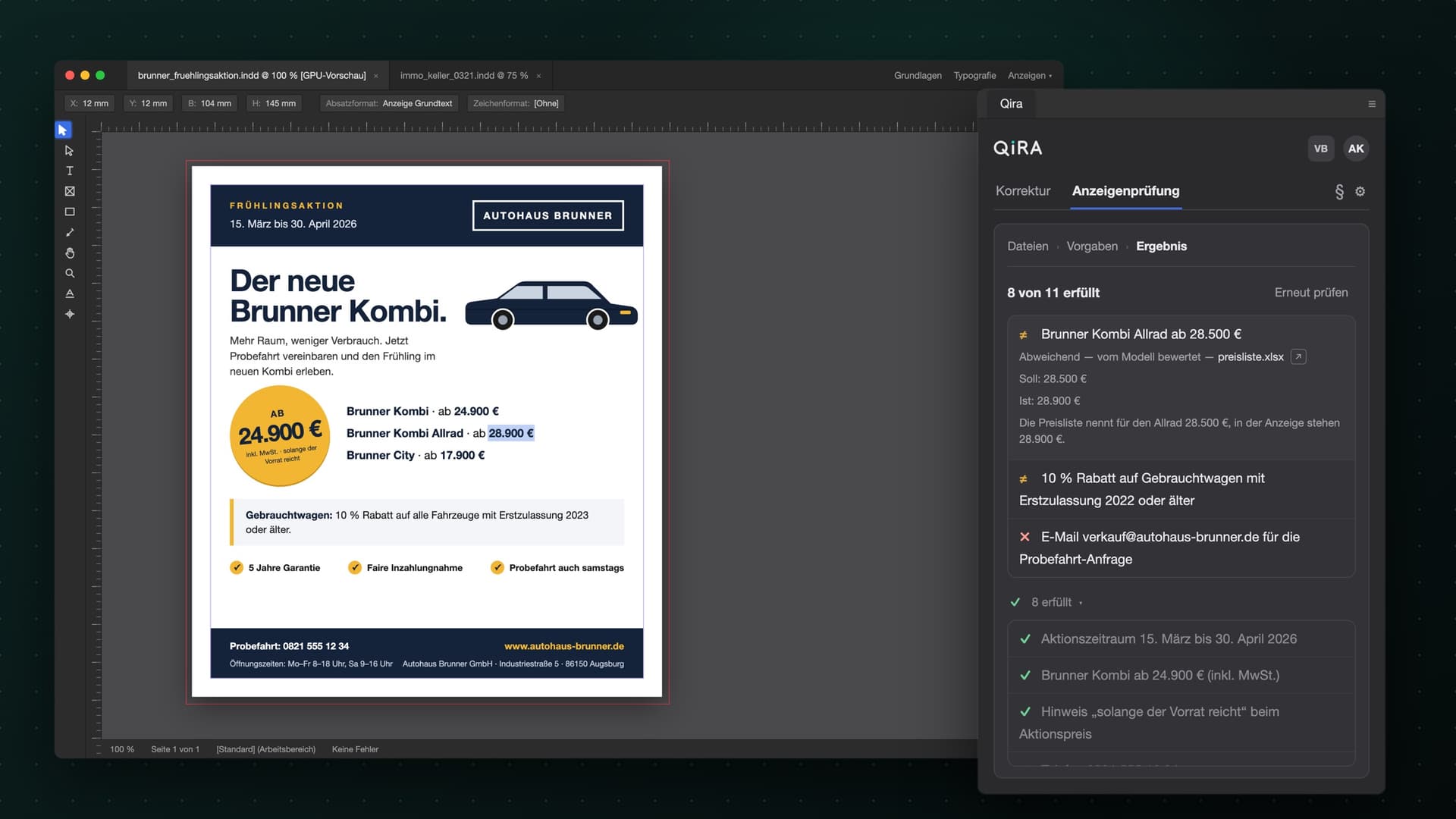The image size is (1456, 819).
Task: Select the underlined A text formatting tool
Action: coord(70,294)
